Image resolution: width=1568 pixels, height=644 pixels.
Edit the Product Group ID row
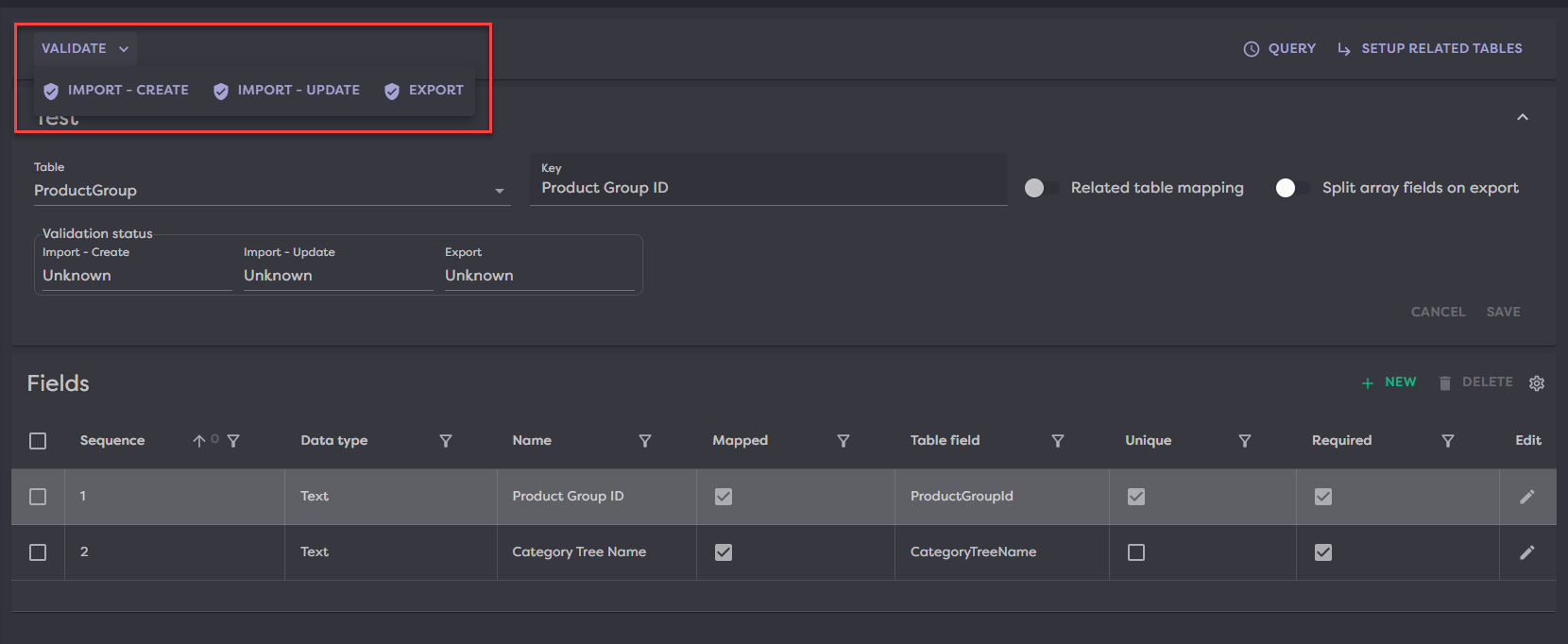[1526, 497]
